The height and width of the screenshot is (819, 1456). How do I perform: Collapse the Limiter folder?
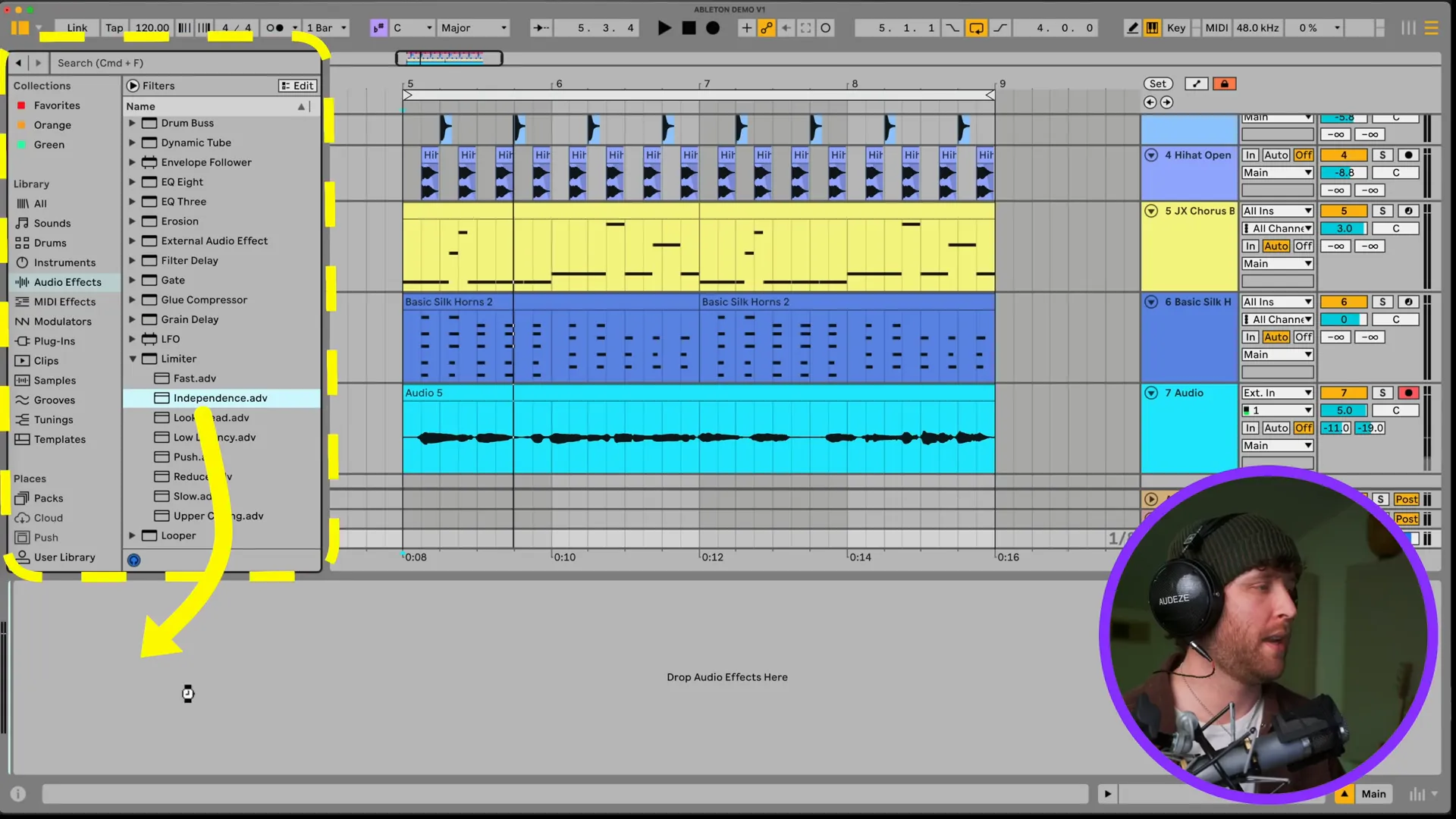click(x=132, y=359)
